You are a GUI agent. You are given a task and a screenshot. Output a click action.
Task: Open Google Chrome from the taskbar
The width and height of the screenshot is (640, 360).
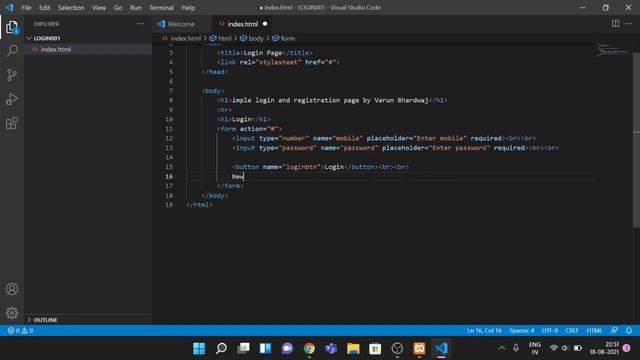(x=309, y=349)
